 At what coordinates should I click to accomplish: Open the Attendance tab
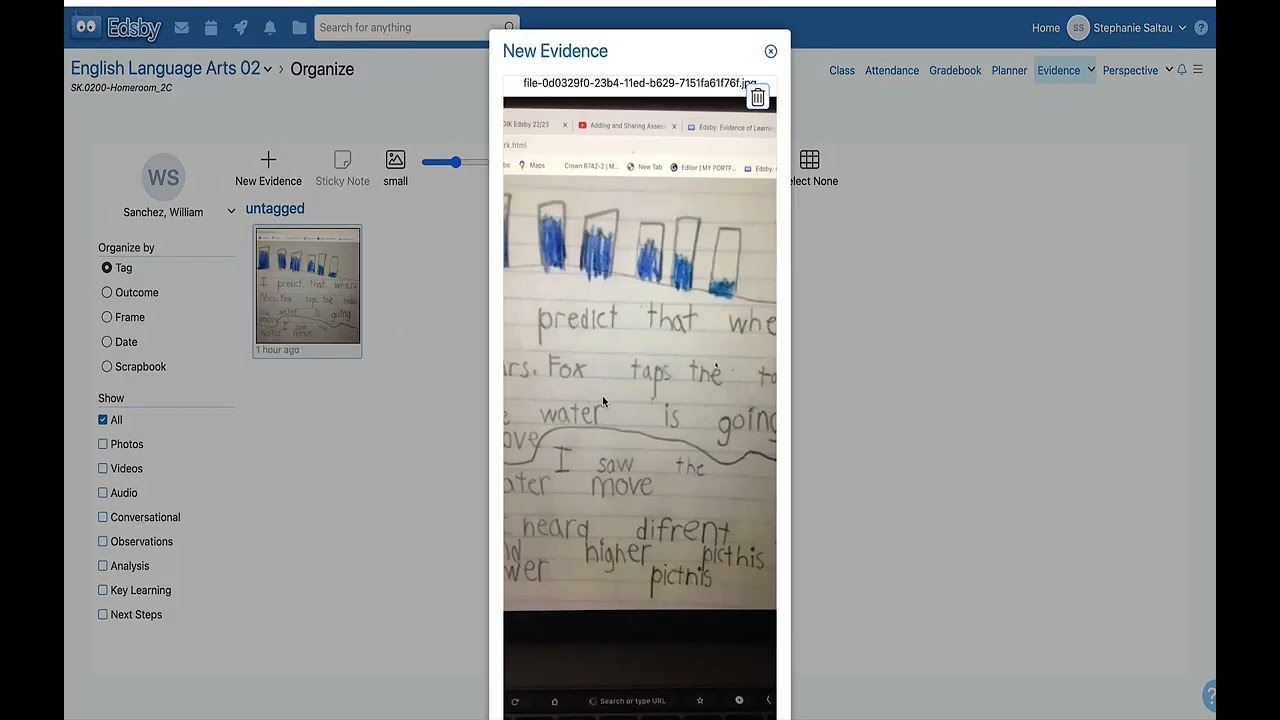[892, 70]
